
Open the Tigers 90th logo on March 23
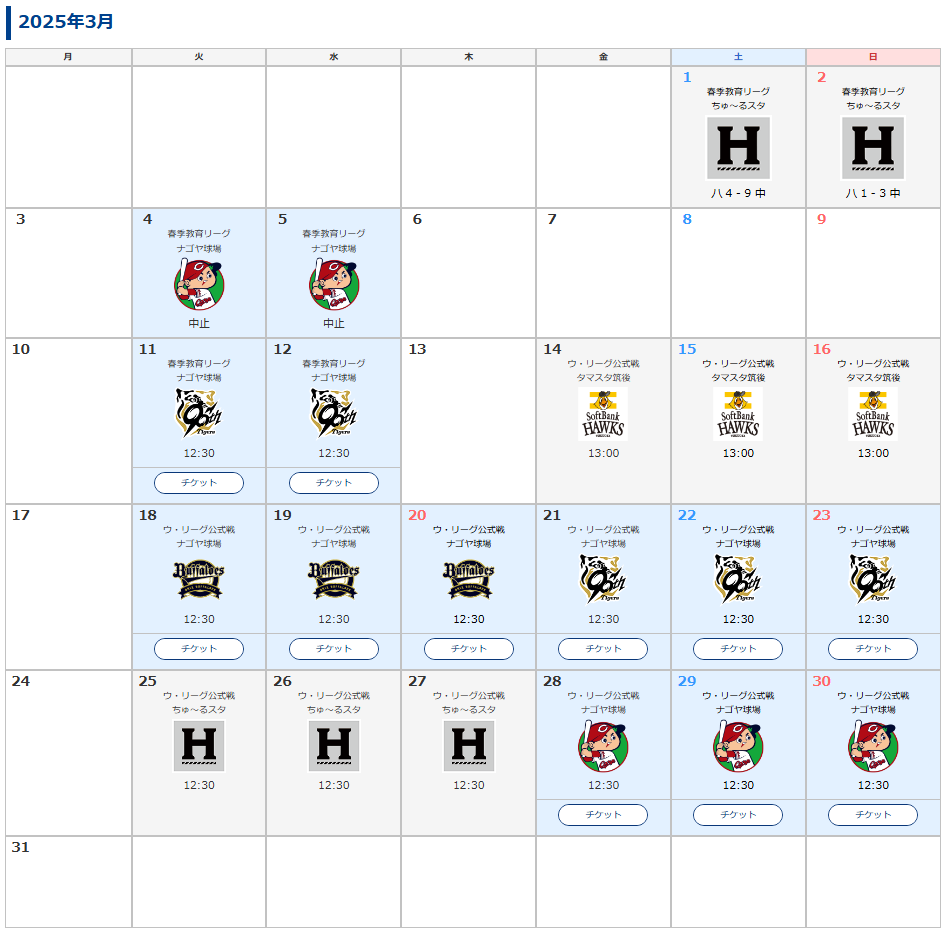873,580
